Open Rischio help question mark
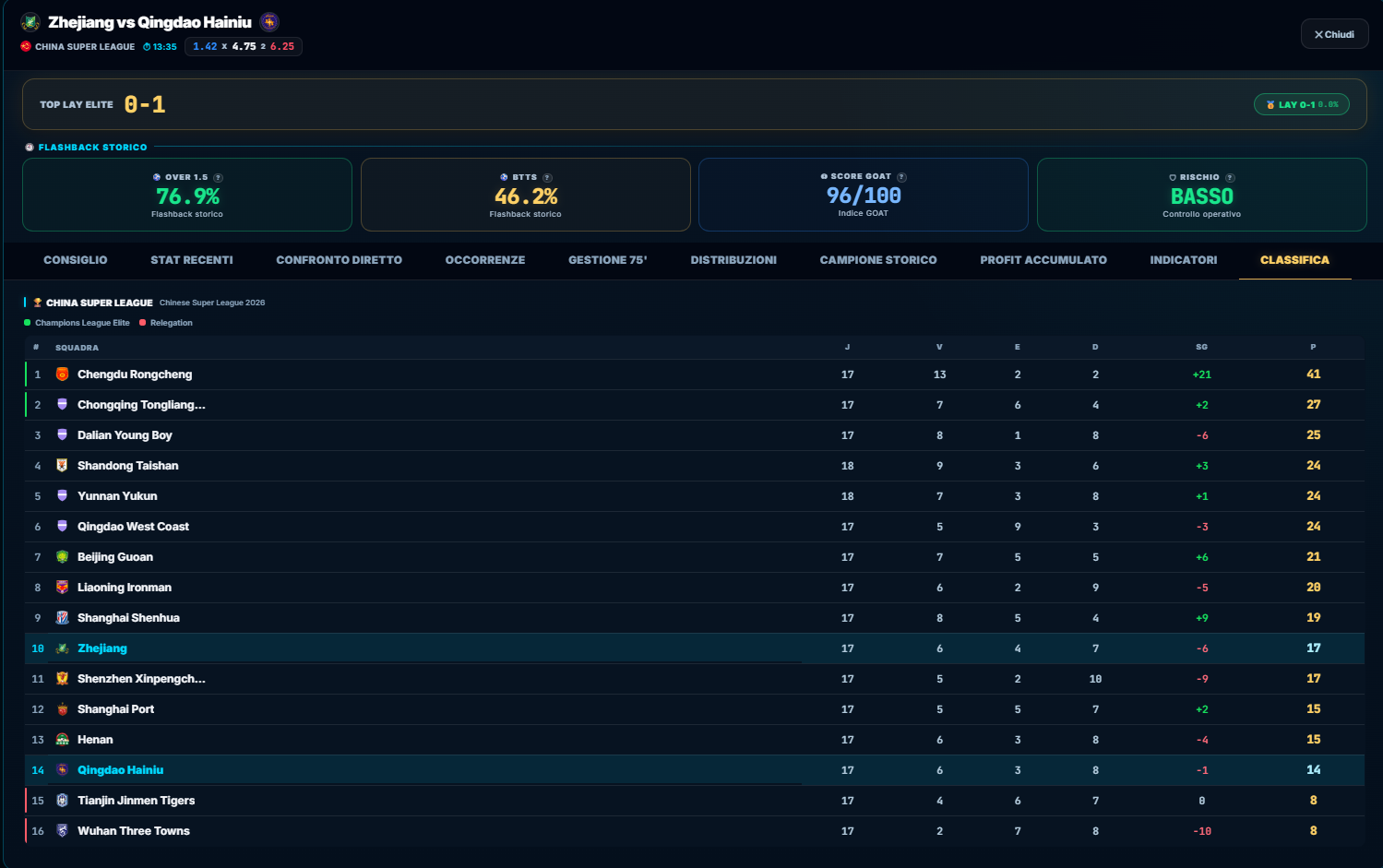1383x868 pixels. 1230,177
